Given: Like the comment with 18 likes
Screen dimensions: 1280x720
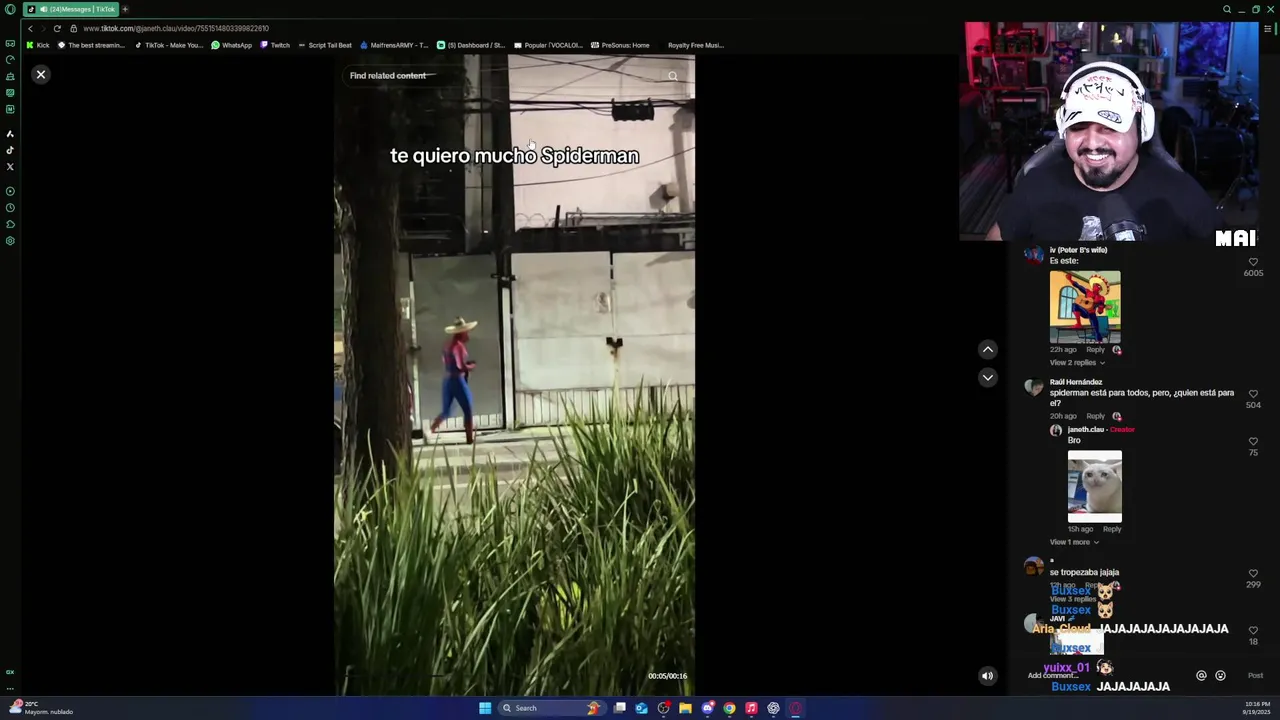Looking at the screenshot, I should pyautogui.click(x=1253, y=631).
